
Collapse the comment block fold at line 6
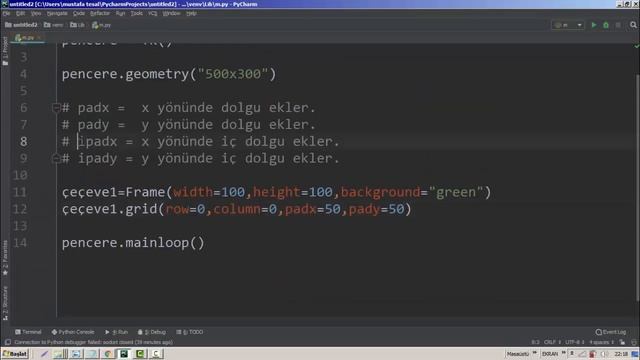tap(56, 108)
